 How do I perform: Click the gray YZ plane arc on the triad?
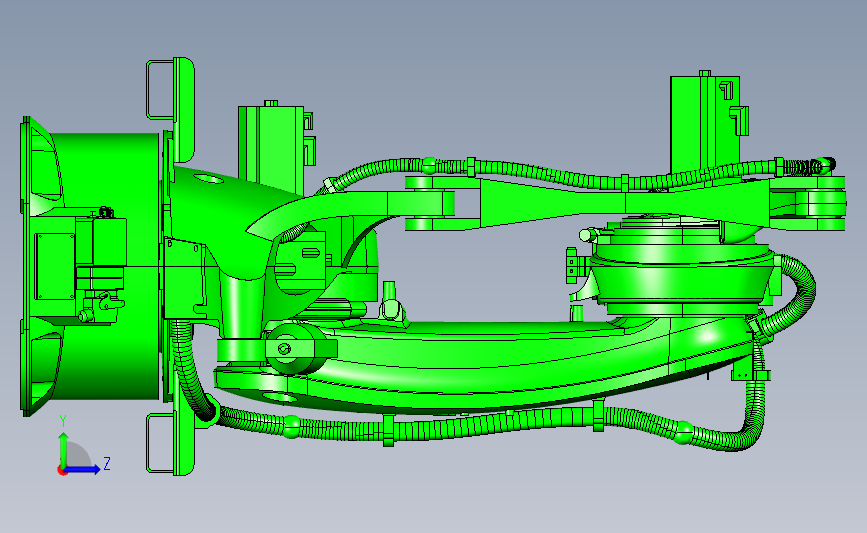(x=78, y=454)
